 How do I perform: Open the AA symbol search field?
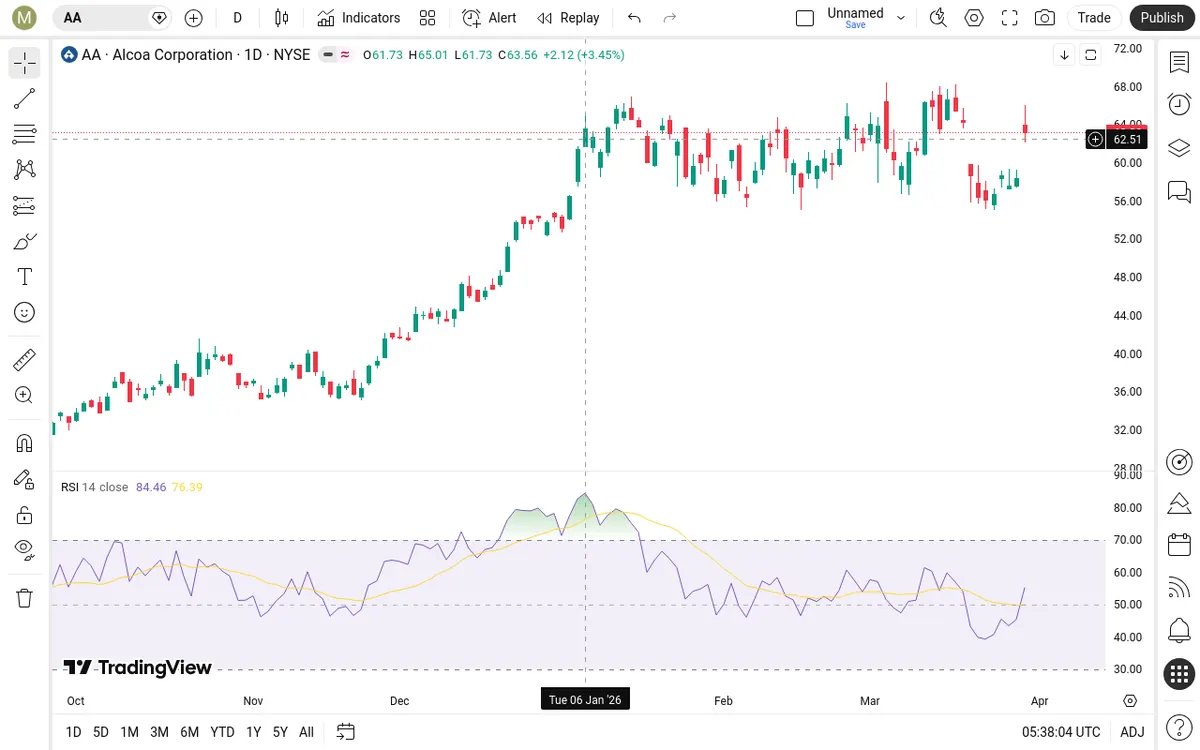tap(112, 17)
